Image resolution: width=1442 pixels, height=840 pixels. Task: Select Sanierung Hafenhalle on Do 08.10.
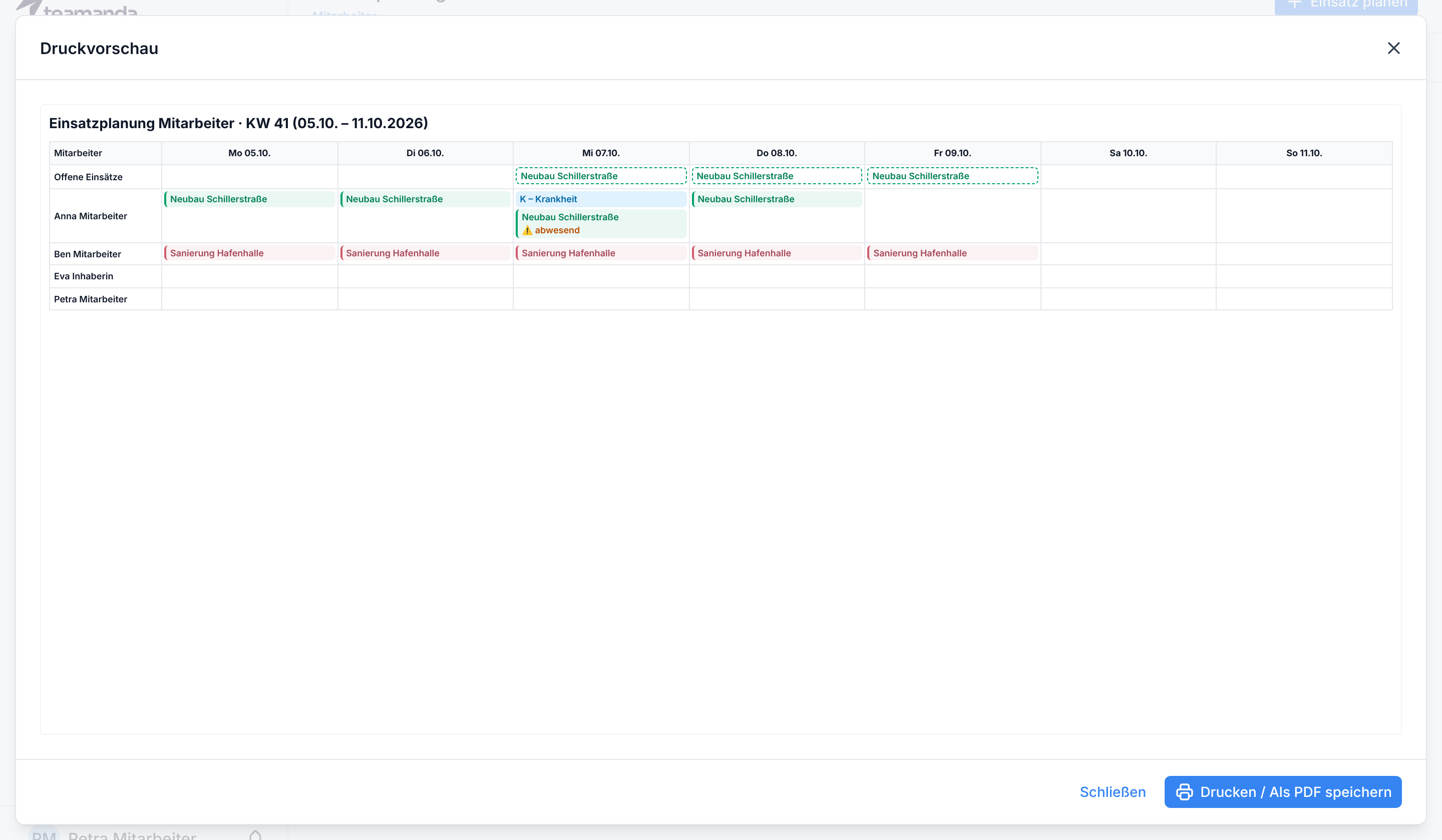point(777,253)
